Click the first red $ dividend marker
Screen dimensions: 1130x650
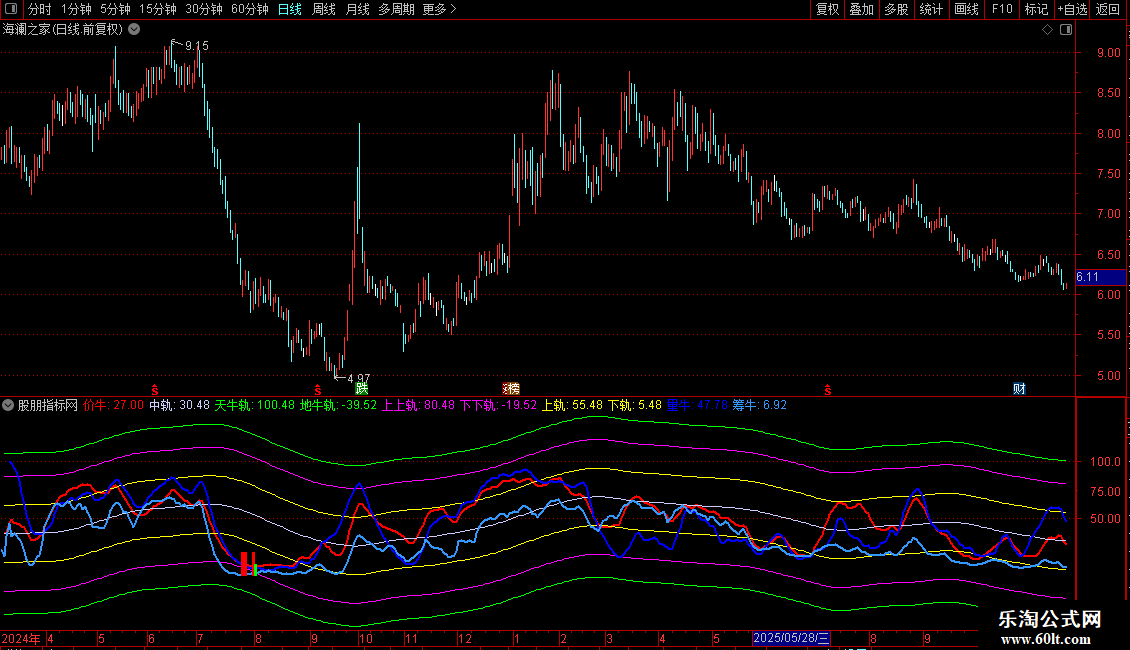point(154,388)
